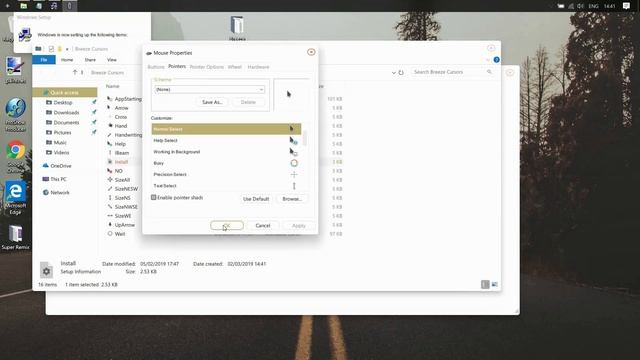Select the UpArrow cursor file

click(124, 225)
